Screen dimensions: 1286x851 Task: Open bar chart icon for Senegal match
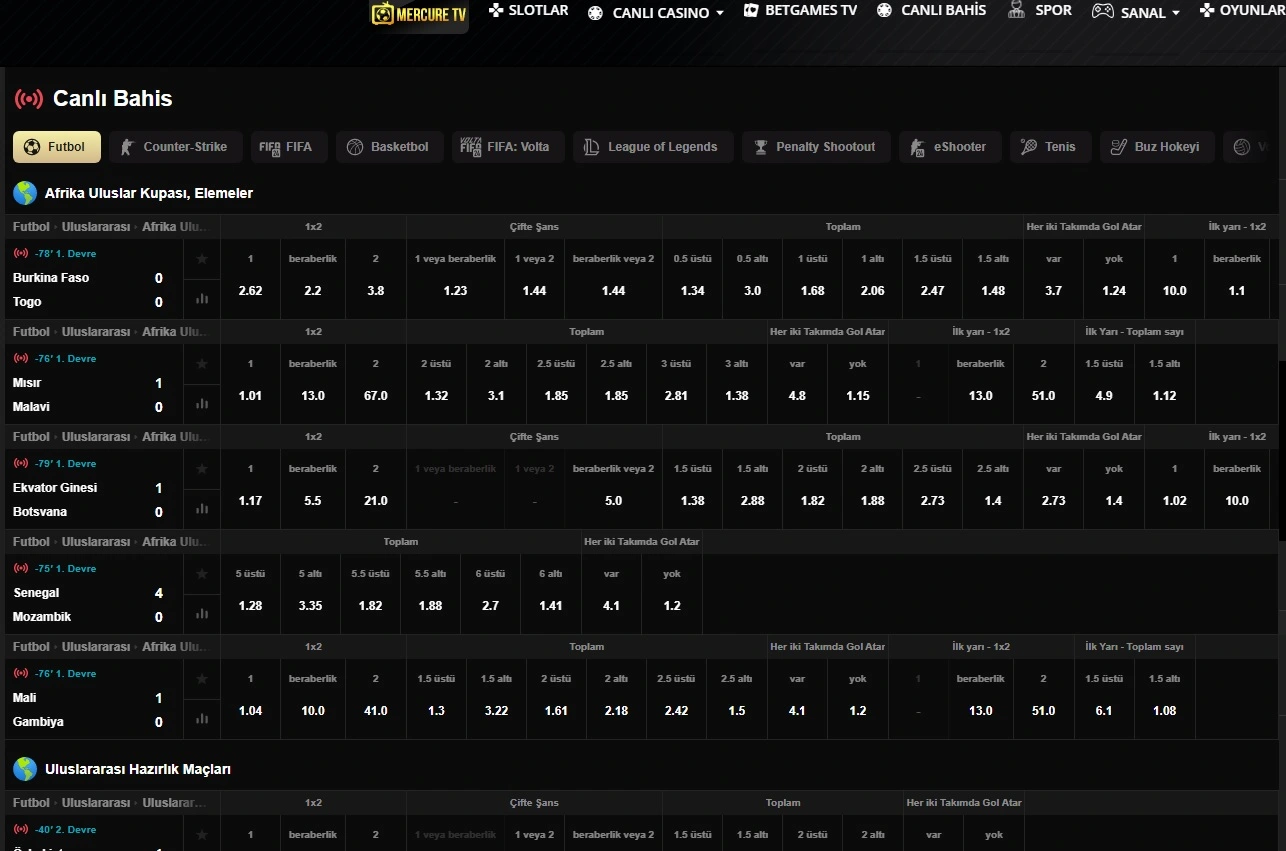(202, 613)
